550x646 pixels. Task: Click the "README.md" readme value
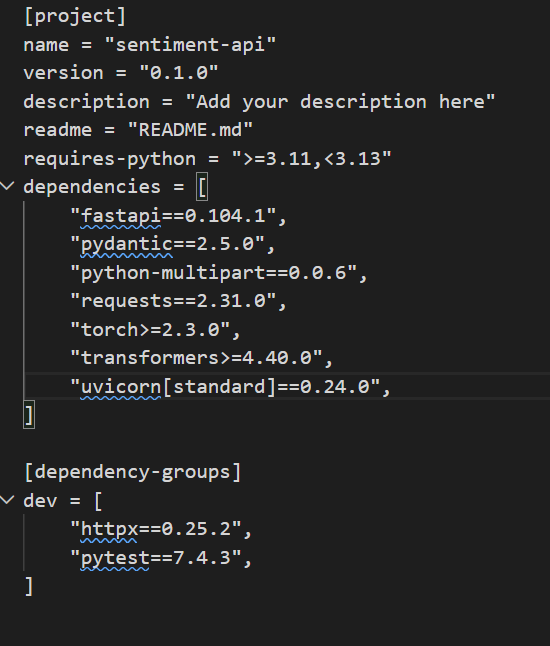(x=190, y=130)
